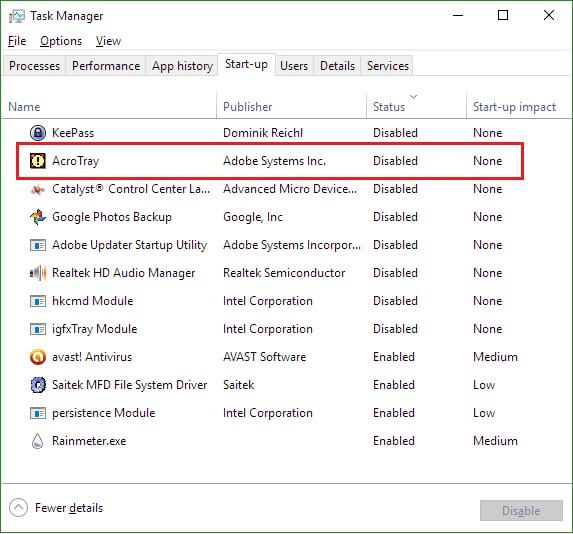Click Enabled status of persistence Module
The height and width of the screenshot is (534, 573).
pyautogui.click(x=394, y=413)
